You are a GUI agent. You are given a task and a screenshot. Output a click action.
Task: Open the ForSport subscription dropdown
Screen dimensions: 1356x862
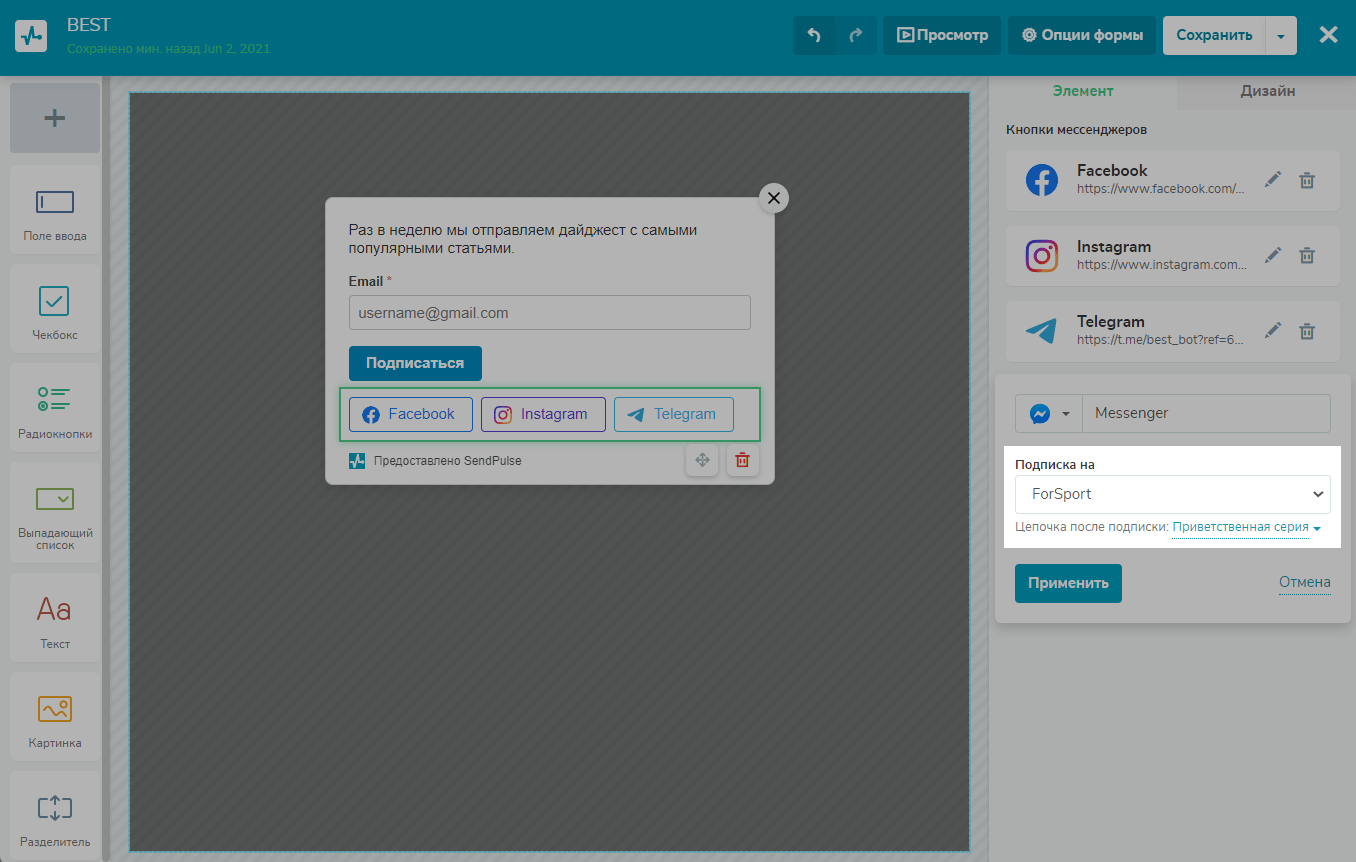tap(1172, 494)
